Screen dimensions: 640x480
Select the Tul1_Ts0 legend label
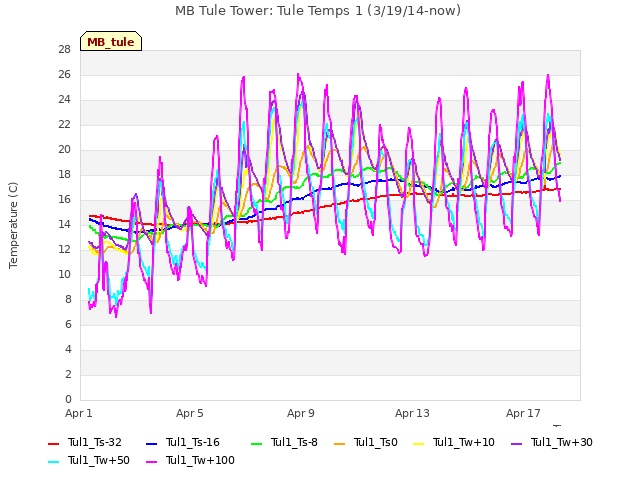pos(376,442)
